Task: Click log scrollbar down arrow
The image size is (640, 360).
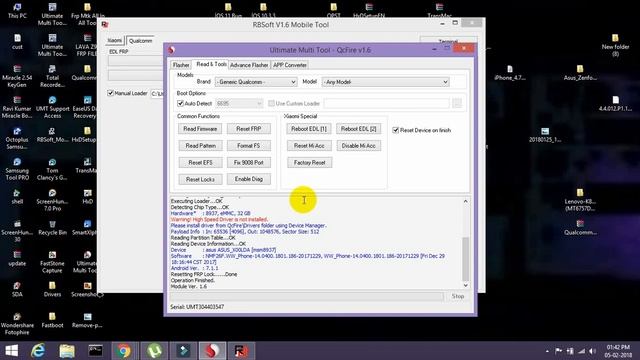Action: tap(465, 286)
